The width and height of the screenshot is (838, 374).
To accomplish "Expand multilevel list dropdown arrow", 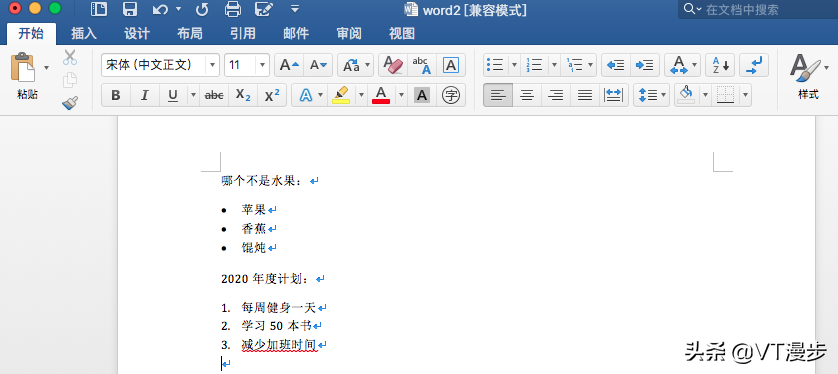I will (591, 65).
